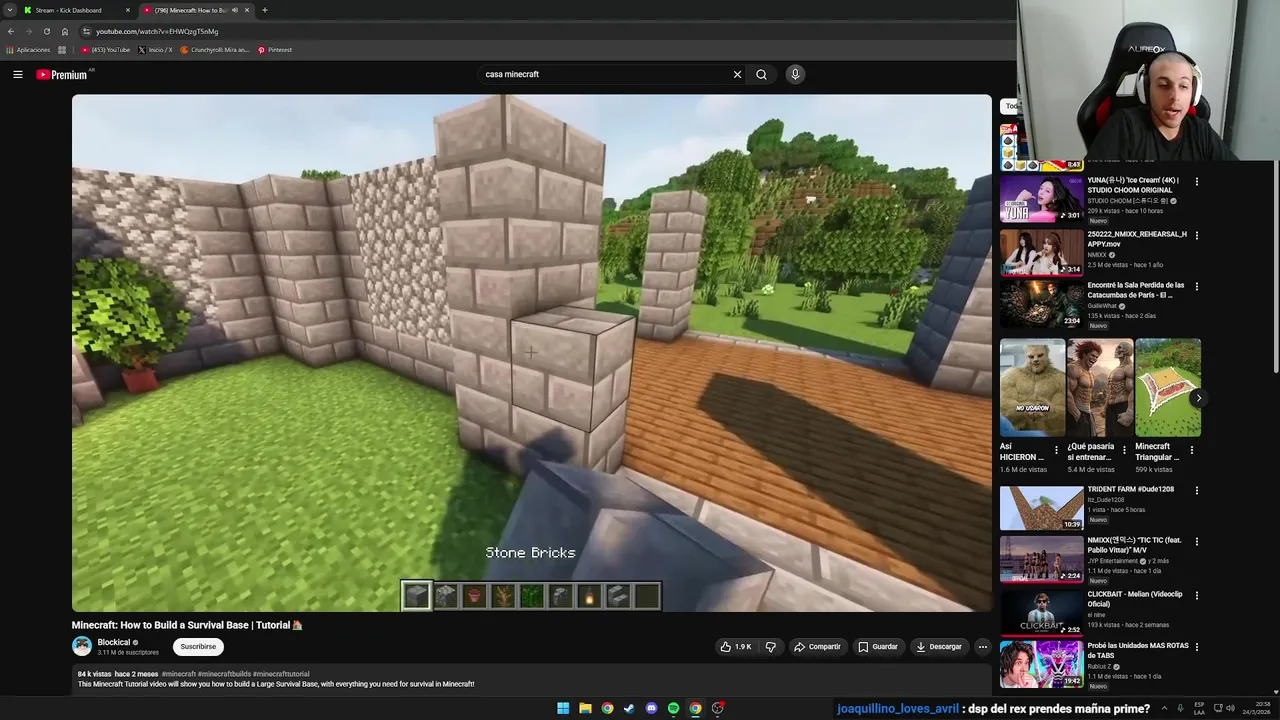1280x720 pixels.
Task: Open Crunchyroll bookmark
Action: [x=215, y=50]
